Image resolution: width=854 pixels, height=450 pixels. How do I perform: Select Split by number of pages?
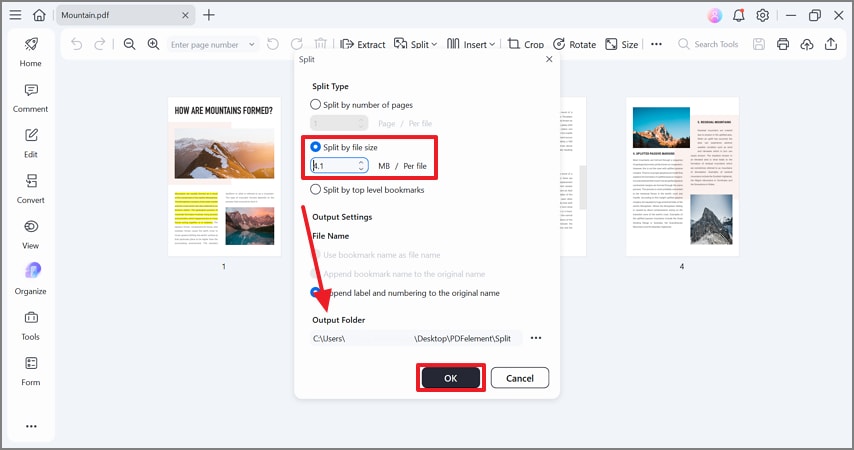362,105
